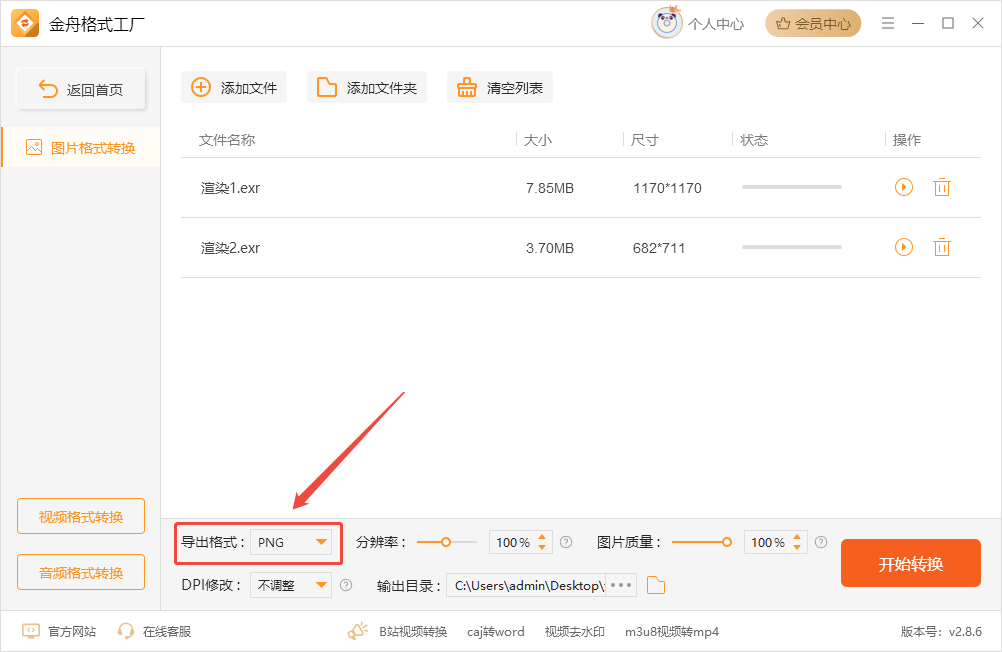Open the 个人中心 avatar icon
The image size is (1002, 652).
pyautogui.click(x=667, y=23)
